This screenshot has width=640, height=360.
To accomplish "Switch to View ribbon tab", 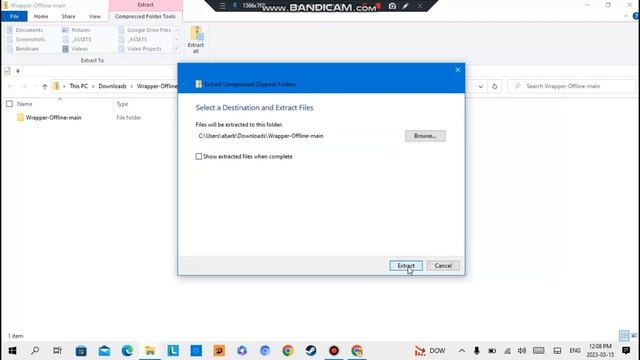I will coord(94,16).
